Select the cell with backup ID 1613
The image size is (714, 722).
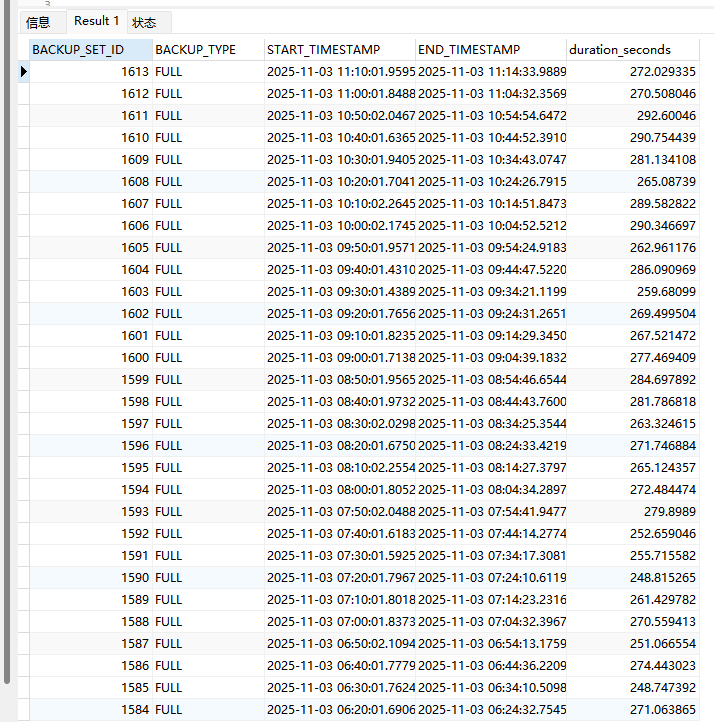click(90, 72)
